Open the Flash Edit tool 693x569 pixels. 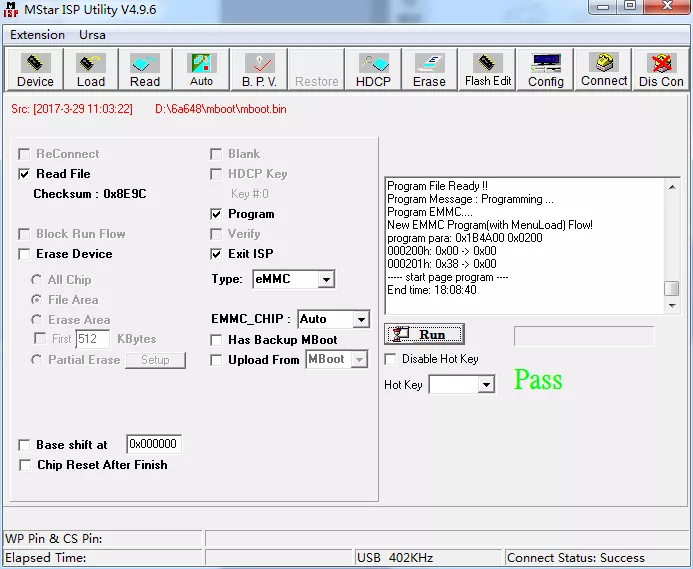pyautogui.click(x=488, y=70)
